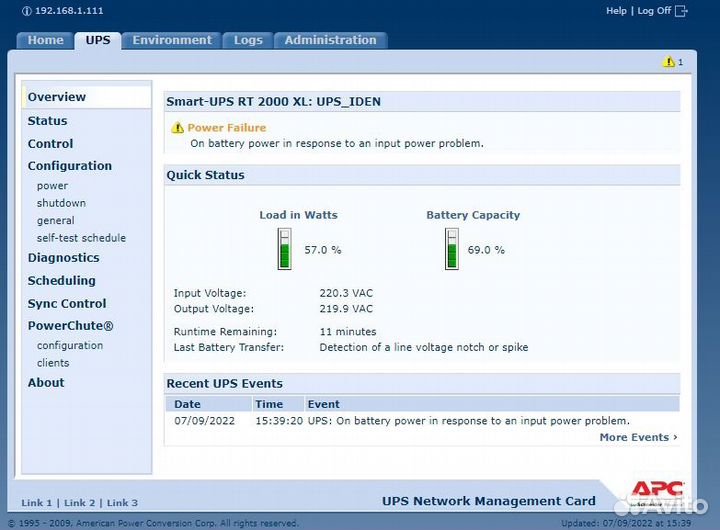Viewport: 720px width, 530px height.
Task: Select the shutdown configuration item
Action: [61, 203]
